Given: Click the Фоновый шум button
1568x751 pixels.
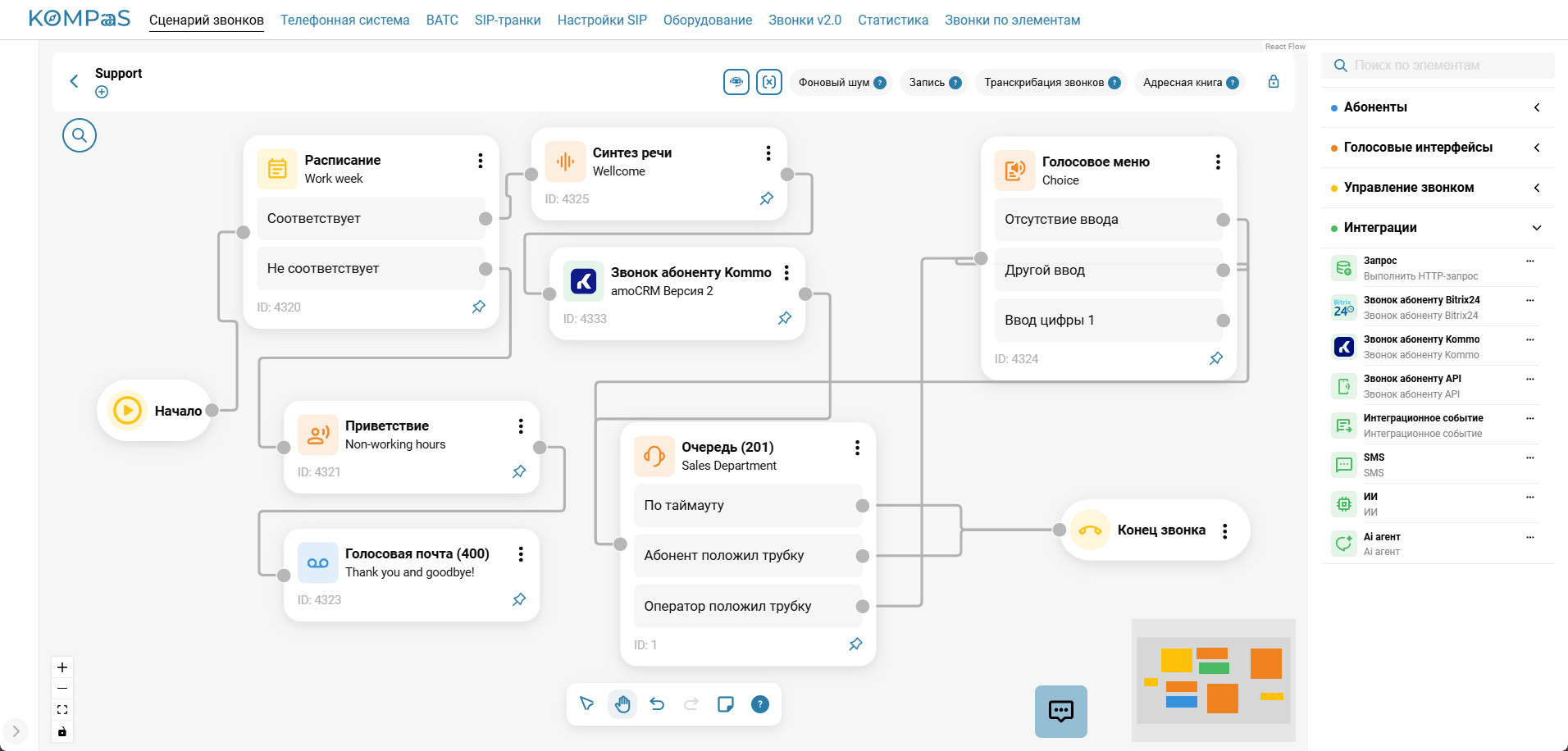Looking at the screenshot, I should (841, 82).
